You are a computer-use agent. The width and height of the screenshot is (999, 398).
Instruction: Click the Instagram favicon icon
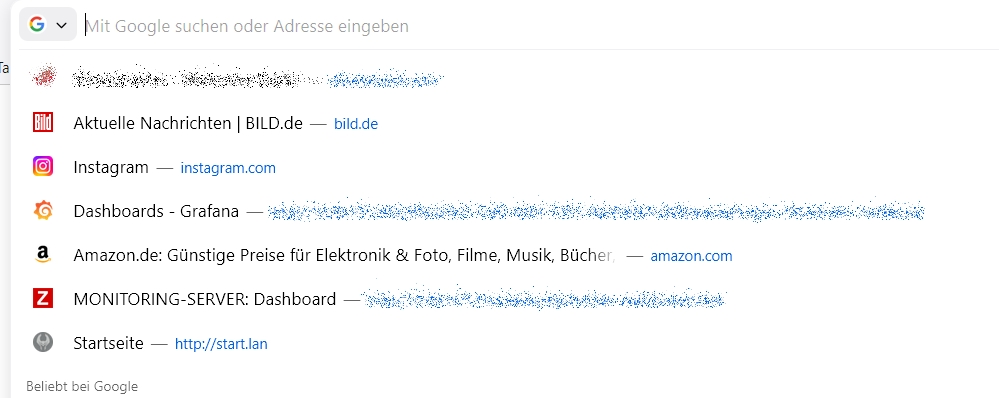43,166
